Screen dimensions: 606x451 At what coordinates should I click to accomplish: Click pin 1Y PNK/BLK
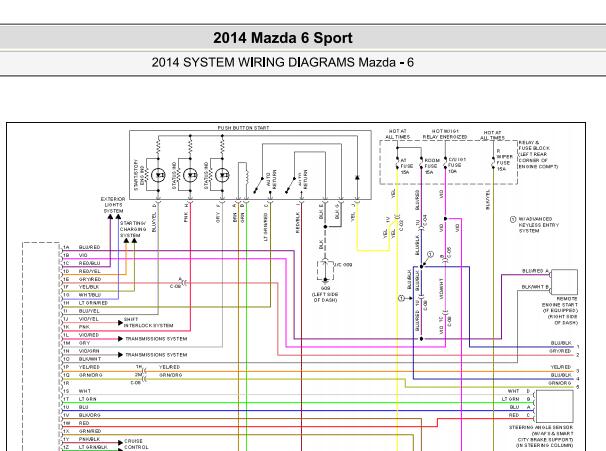(x=81, y=439)
